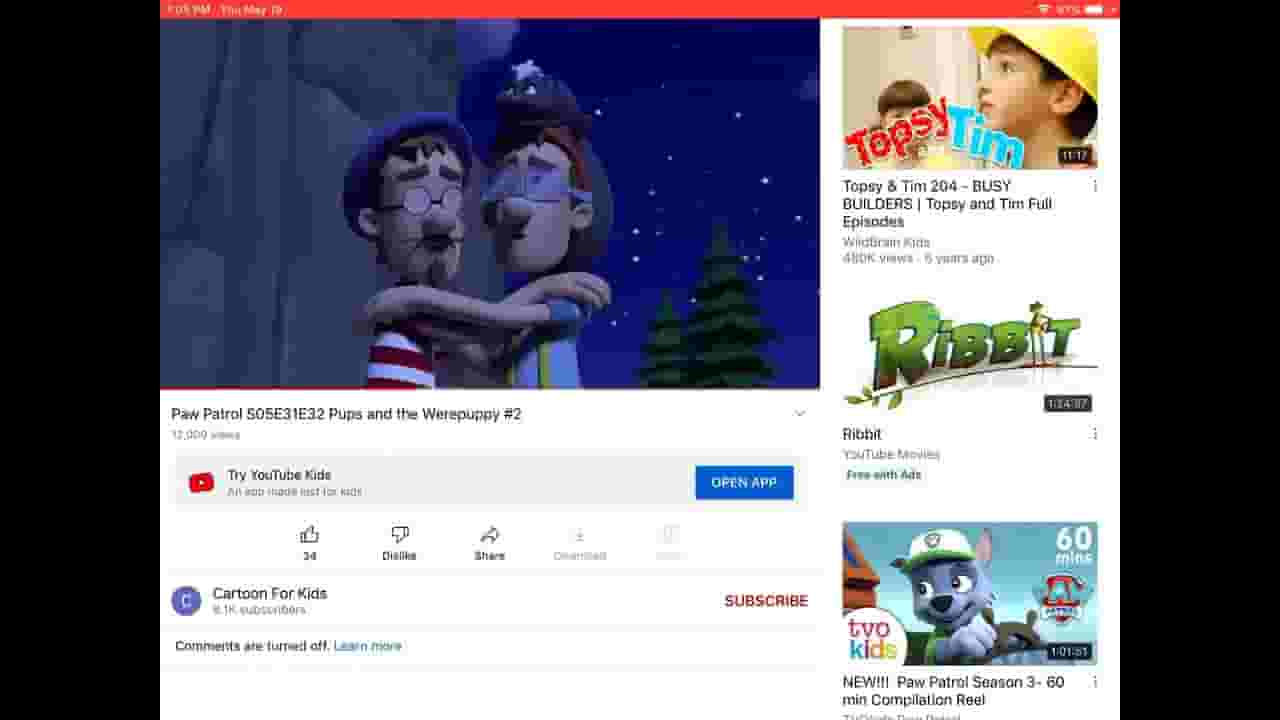Open the Topsy & Tim 204 video title
Screen dimensions: 1280x720
click(947, 204)
